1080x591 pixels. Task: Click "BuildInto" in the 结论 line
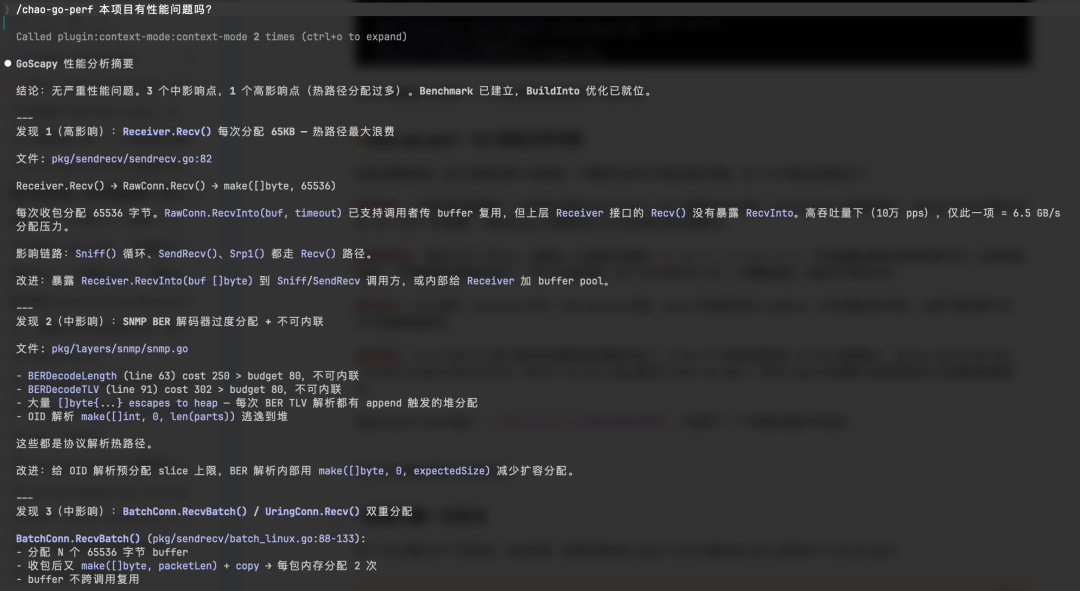pos(552,91)
